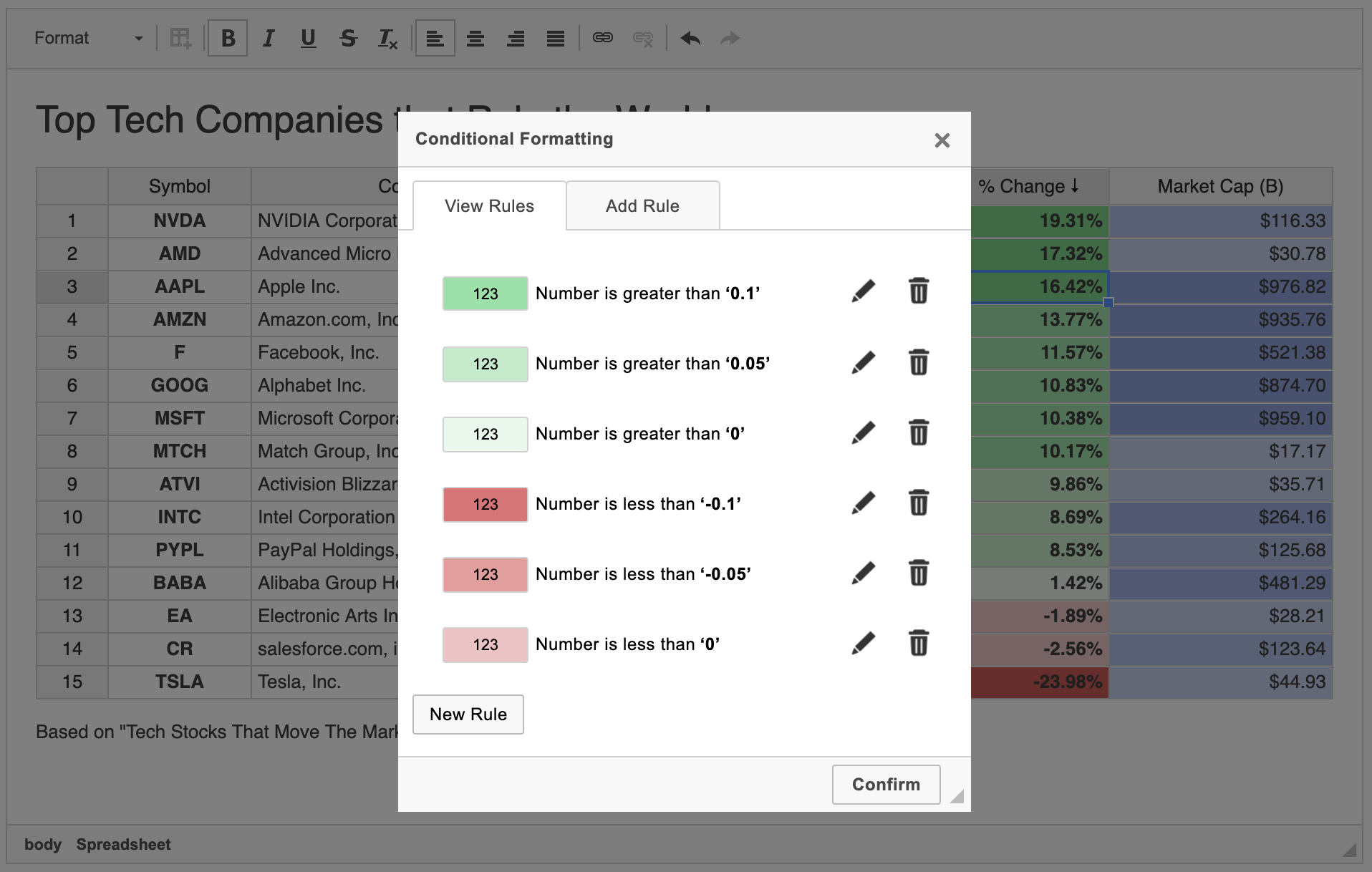Switch to the View Rules tab
1372x872 pixels.
point(489,206)
